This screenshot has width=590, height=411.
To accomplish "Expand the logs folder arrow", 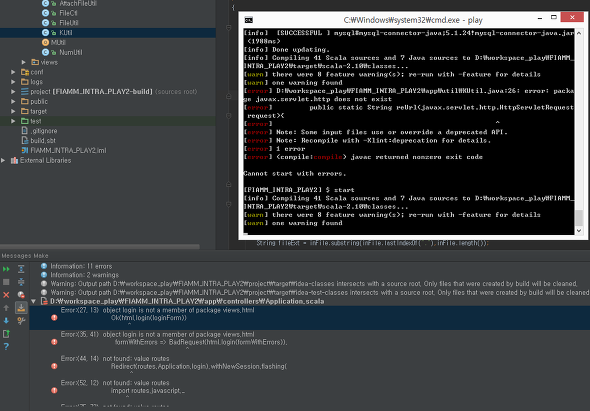I will 13,82.
